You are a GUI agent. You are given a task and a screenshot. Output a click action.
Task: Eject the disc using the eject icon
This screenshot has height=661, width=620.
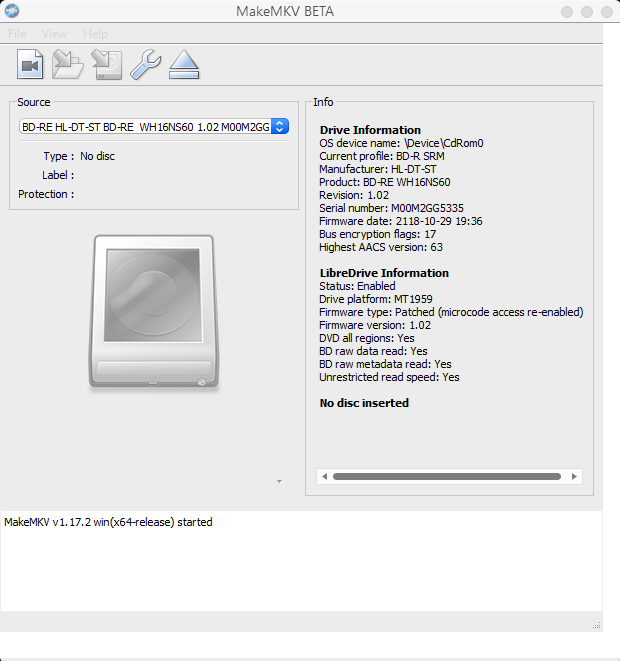click(x=184, y=64)
